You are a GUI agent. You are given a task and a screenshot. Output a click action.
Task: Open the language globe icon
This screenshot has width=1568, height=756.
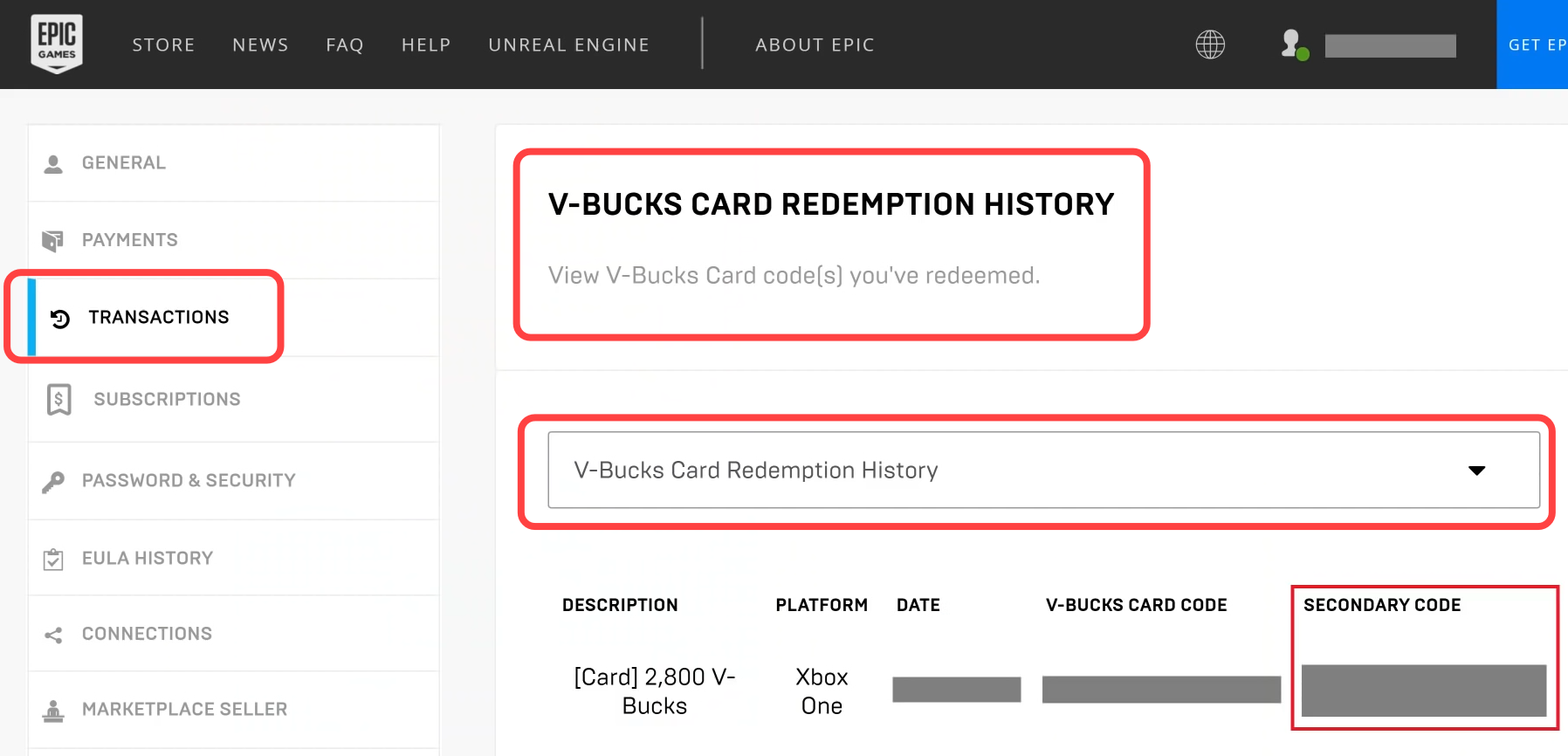click(x=1210, y=45)
